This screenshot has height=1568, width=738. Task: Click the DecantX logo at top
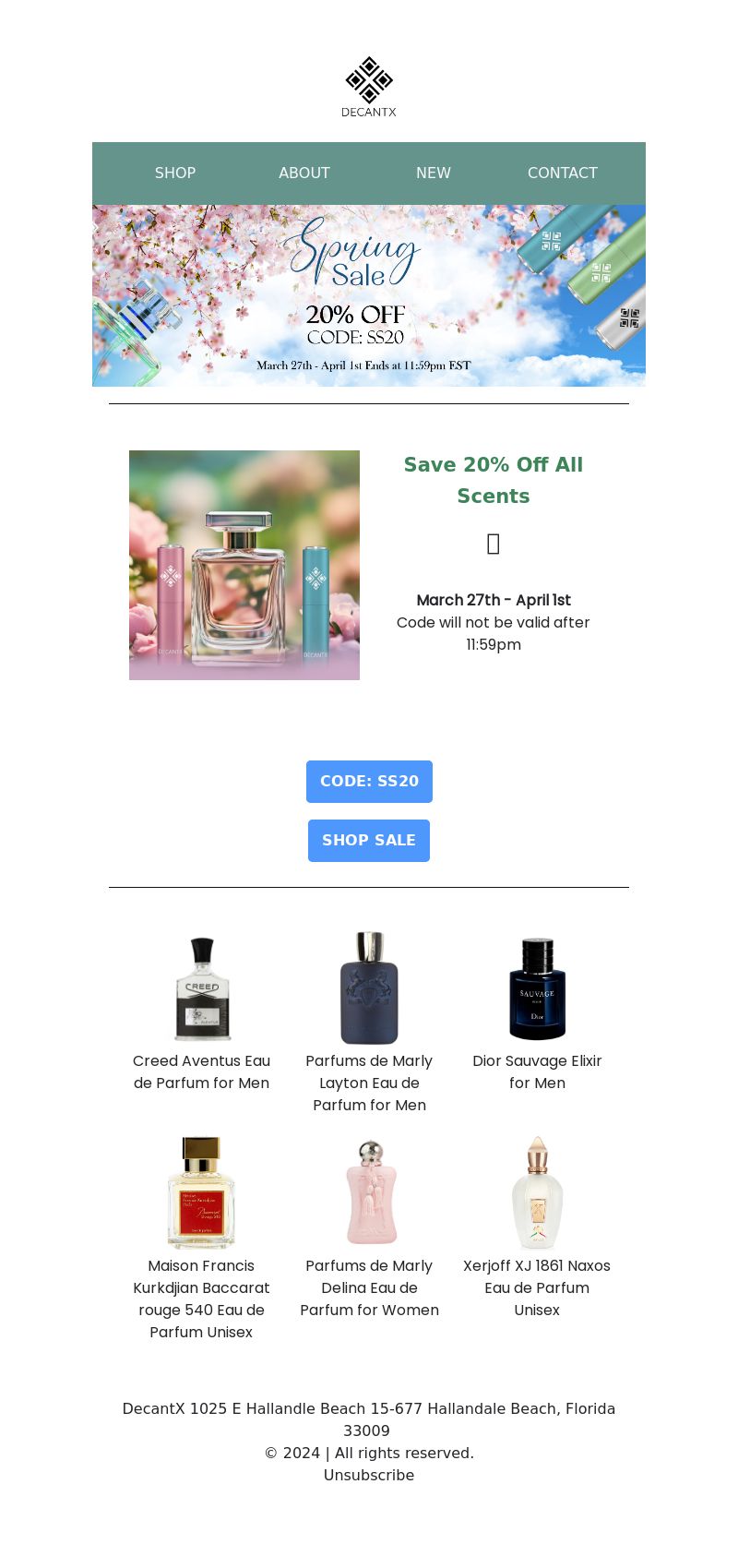(x=369, y=87)
